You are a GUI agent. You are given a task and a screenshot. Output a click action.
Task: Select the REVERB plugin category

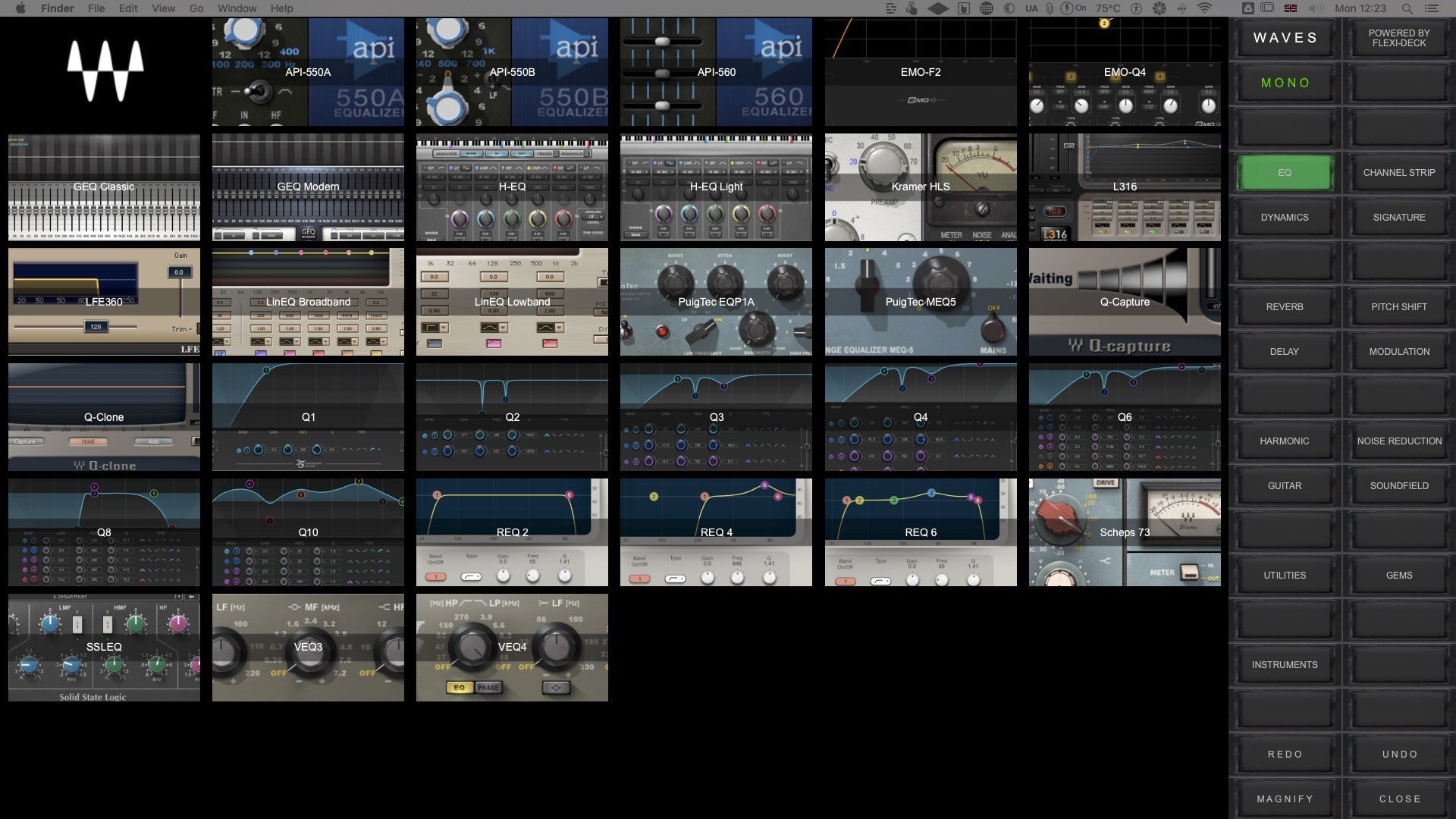[x=1284, y=306]
